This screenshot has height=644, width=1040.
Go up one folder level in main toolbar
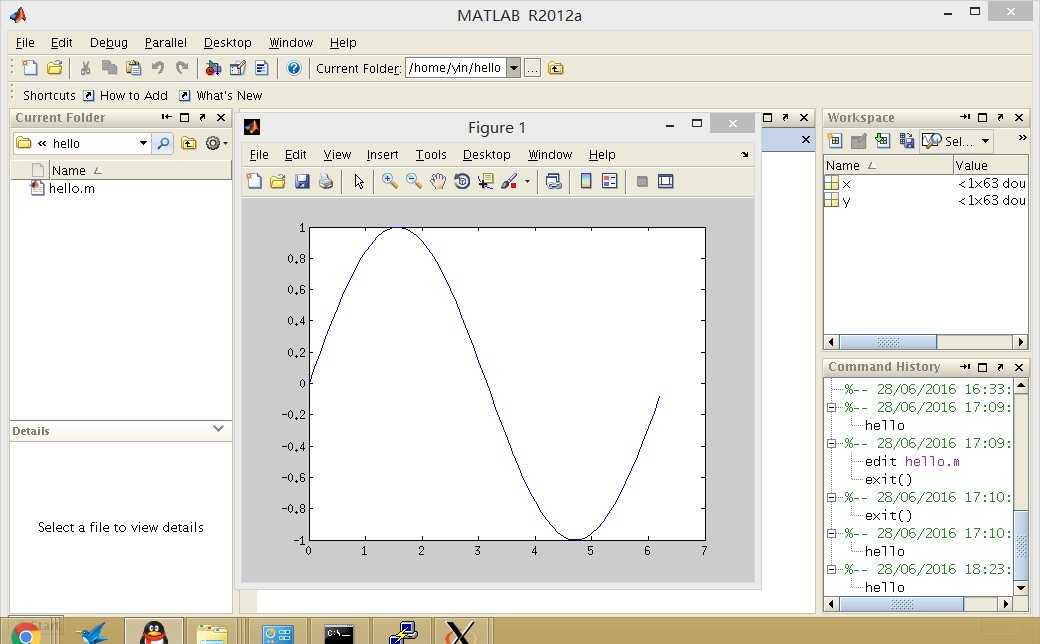556,68
